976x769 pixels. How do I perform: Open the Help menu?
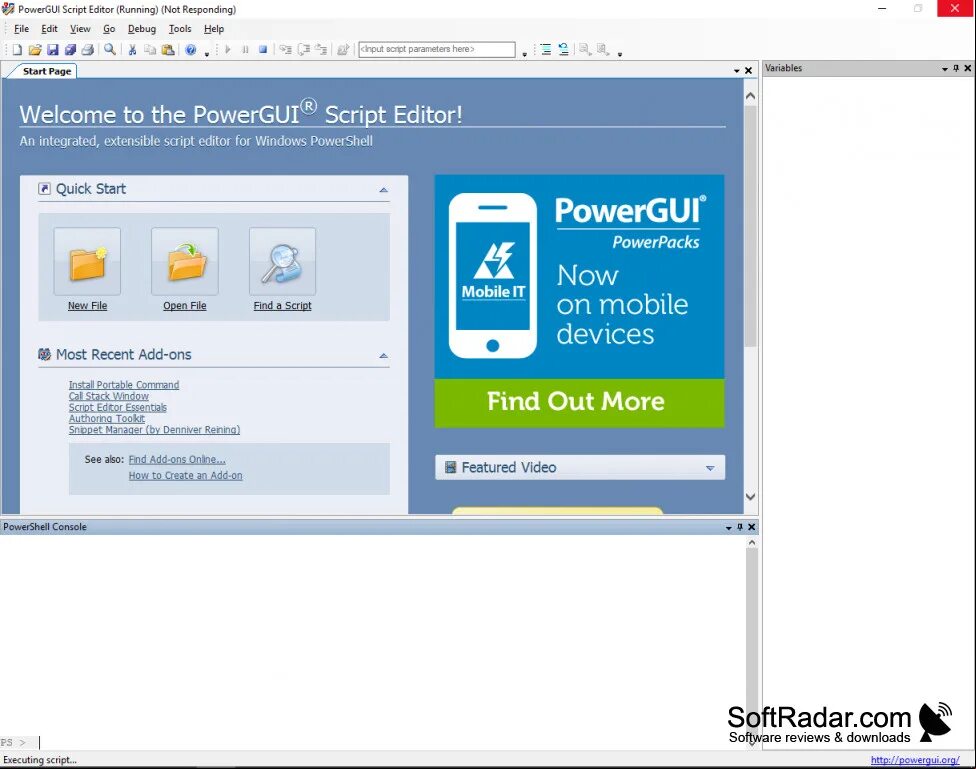click(x=214, y=29)
